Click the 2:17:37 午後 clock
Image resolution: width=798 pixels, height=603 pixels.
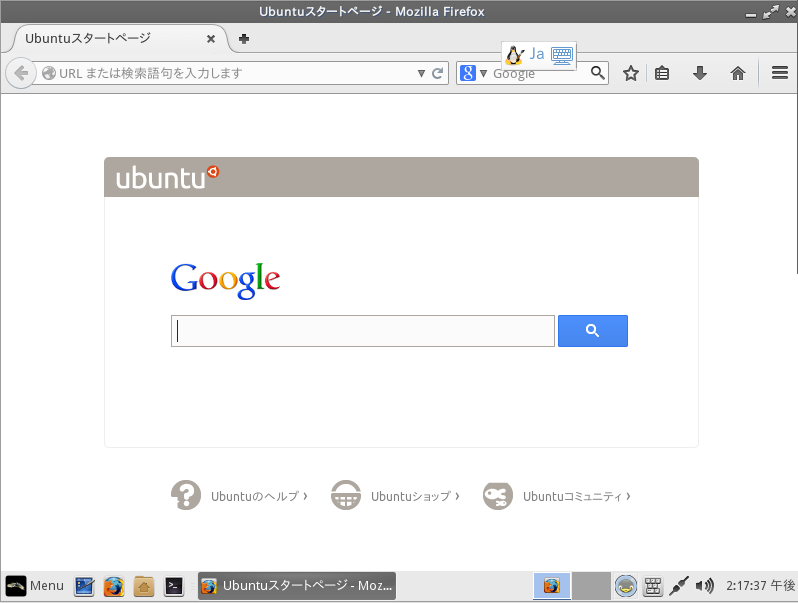pyautogui.click(x=760, y=586)
